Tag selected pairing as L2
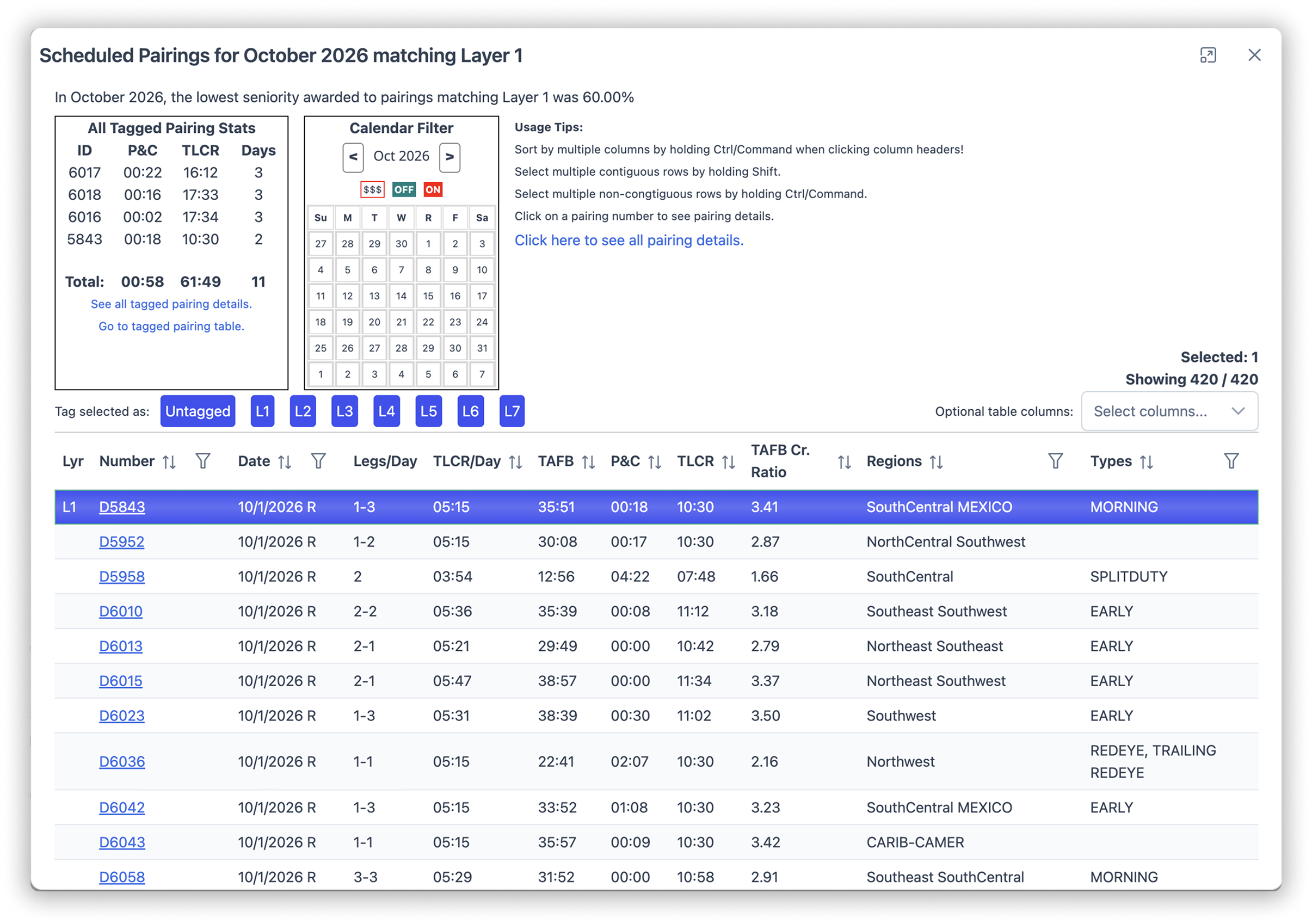This screenshot has width=1312, height=924. coord(303,411)
